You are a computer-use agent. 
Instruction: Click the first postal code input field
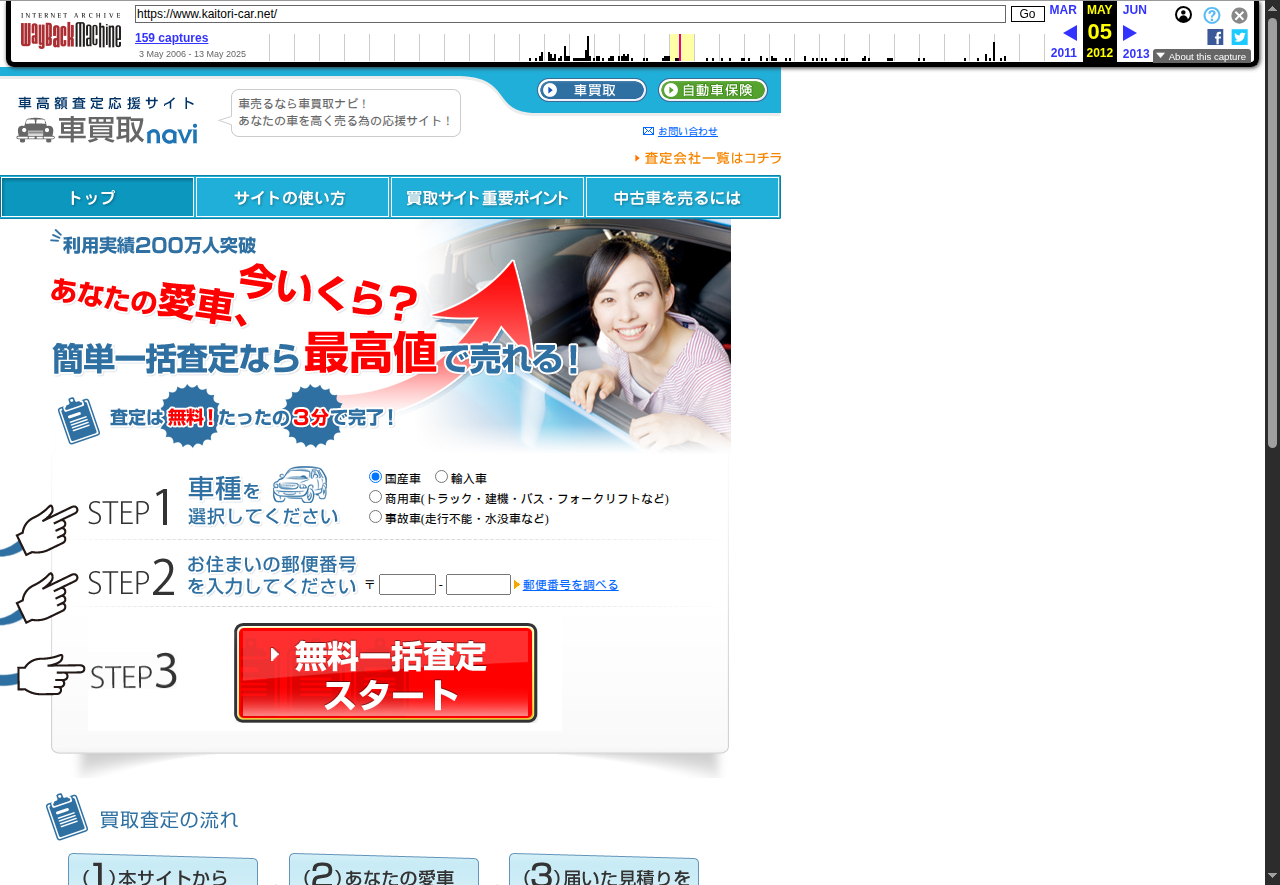click(x=407, y=585)
